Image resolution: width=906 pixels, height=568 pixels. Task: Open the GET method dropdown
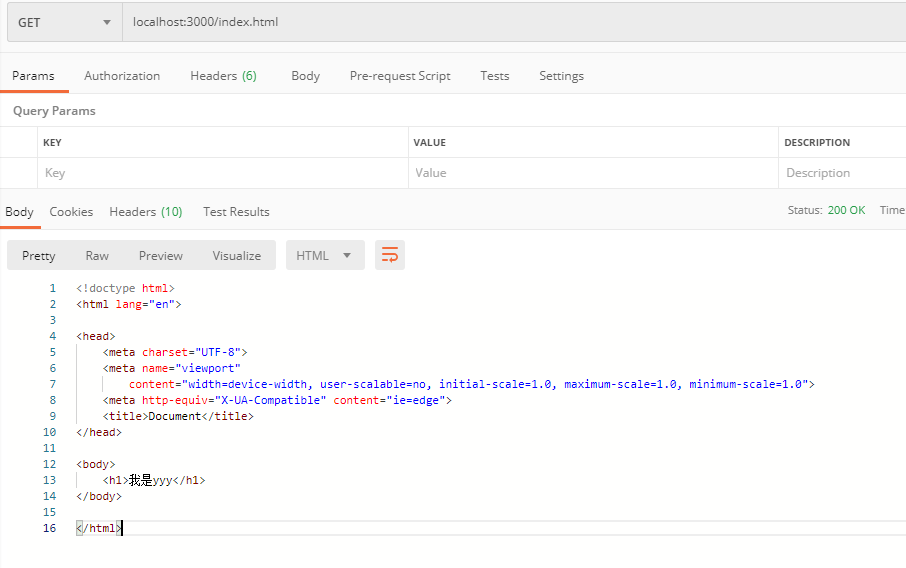pyautogui.click(x=65, y=23)
